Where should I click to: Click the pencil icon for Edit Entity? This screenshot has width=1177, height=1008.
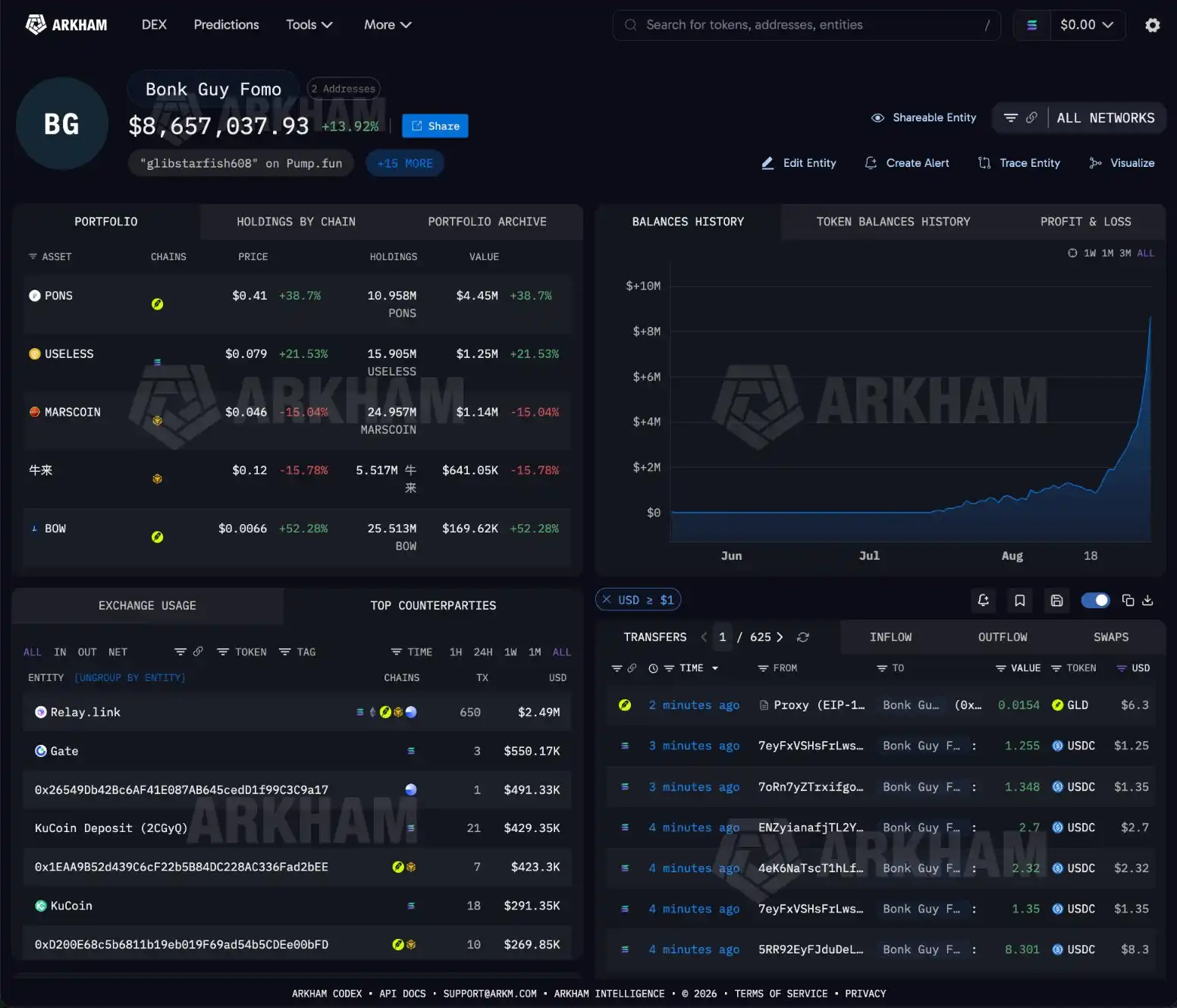767,163
